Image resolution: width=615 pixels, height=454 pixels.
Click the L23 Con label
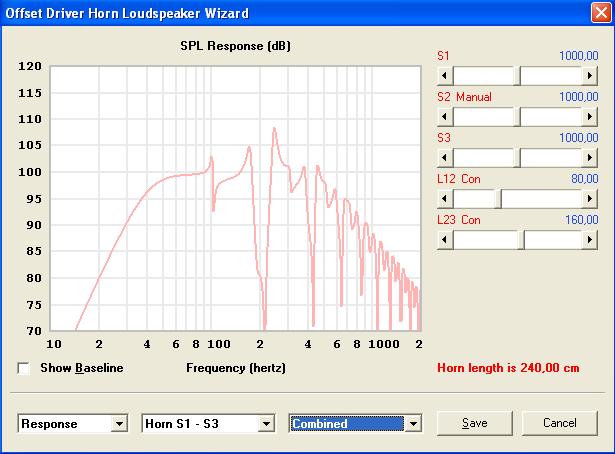point(459,220)
